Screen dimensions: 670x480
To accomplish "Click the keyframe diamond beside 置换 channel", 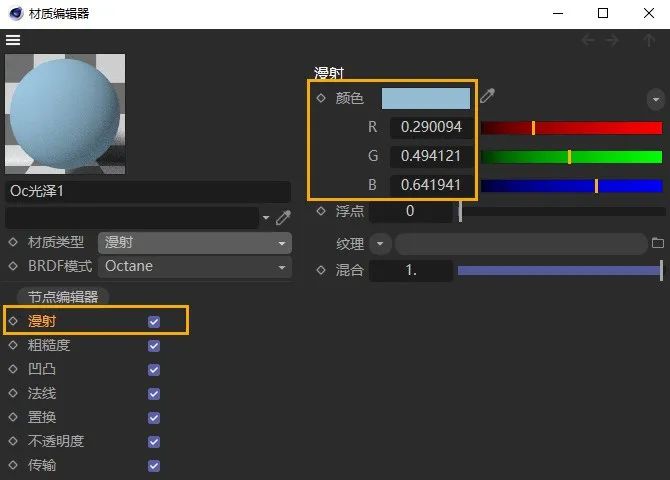I will 13,416.
